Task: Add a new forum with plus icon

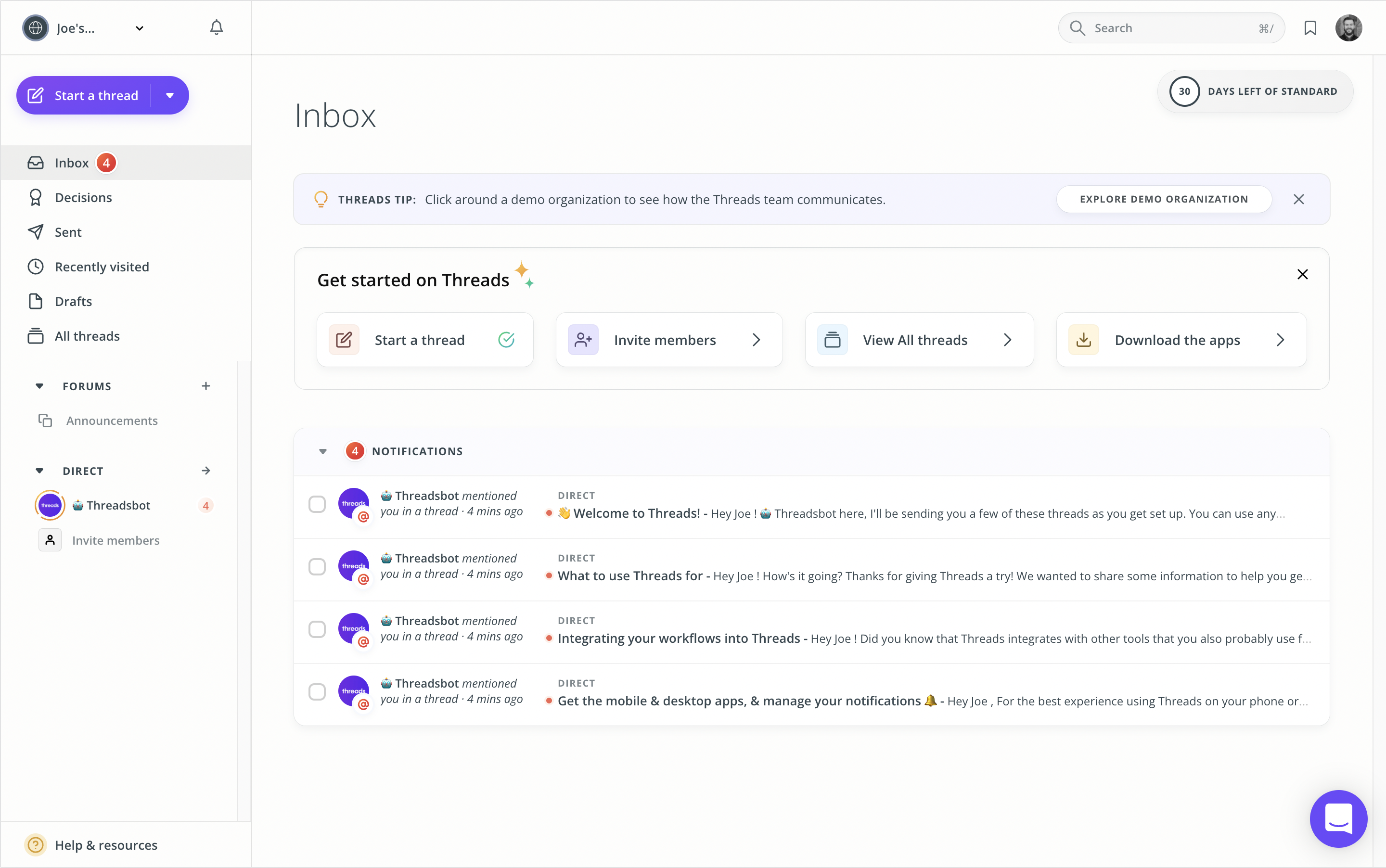Action: (x=205, y=386)
